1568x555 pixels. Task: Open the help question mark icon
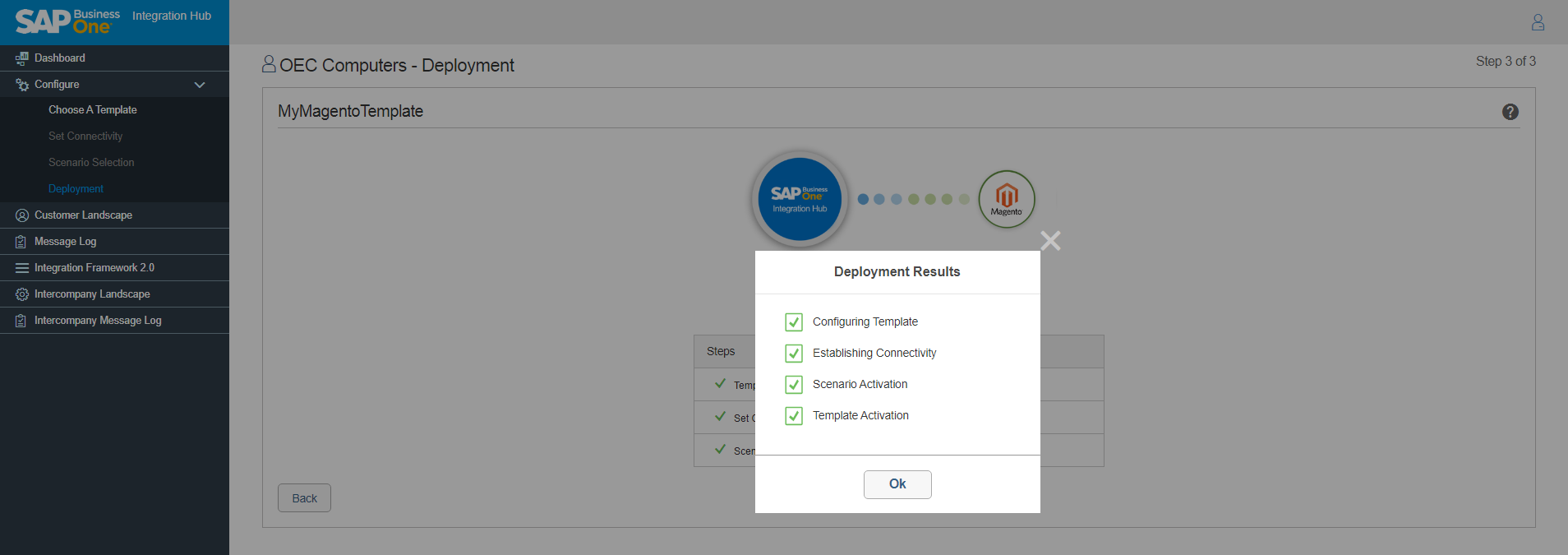[1510, 112]
